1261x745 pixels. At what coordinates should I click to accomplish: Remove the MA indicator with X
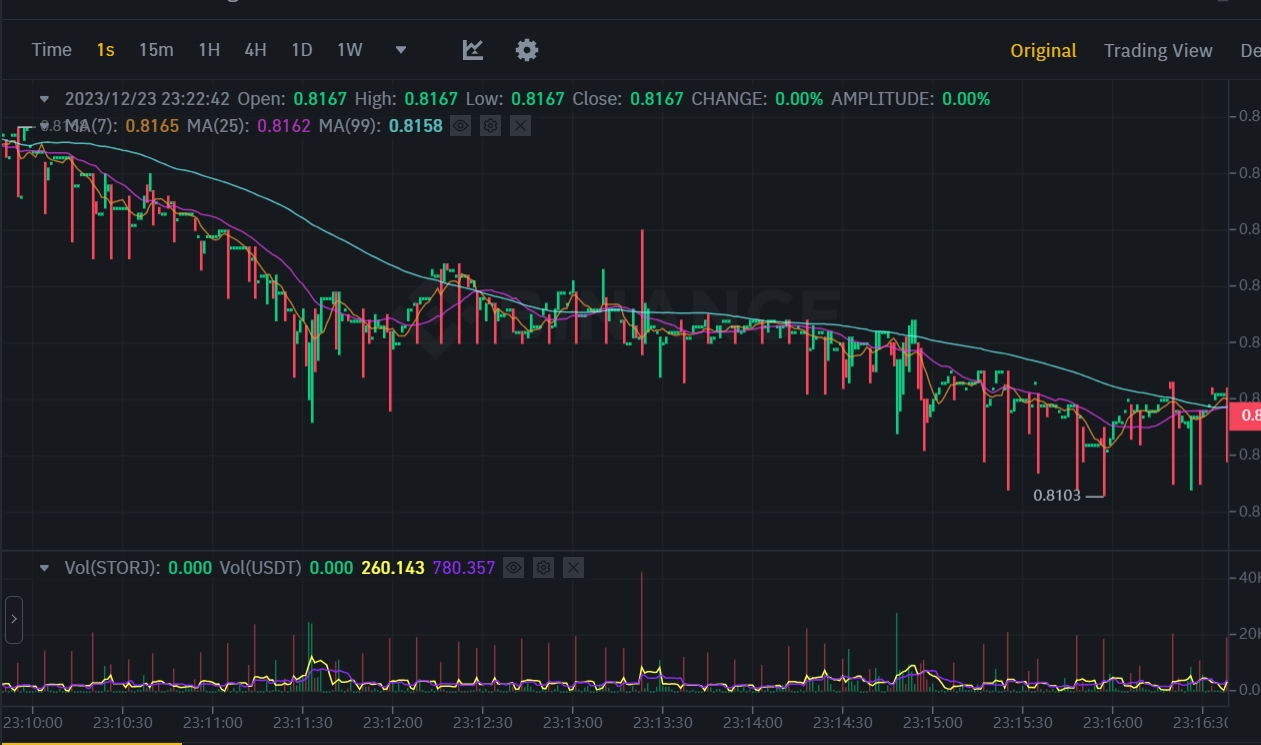pos(520,126)
